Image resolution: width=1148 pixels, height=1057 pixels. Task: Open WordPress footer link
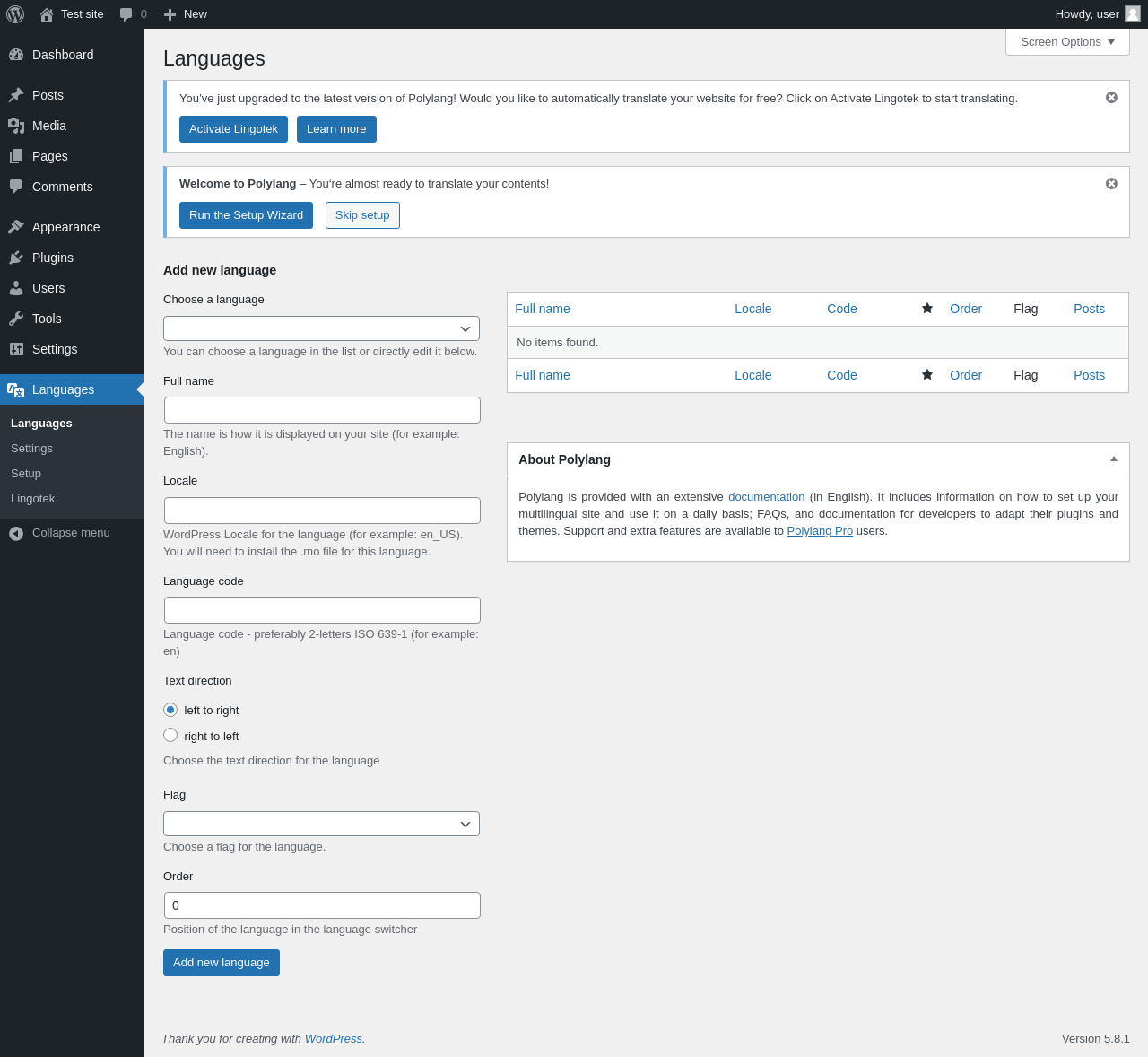pos(333,1039)
